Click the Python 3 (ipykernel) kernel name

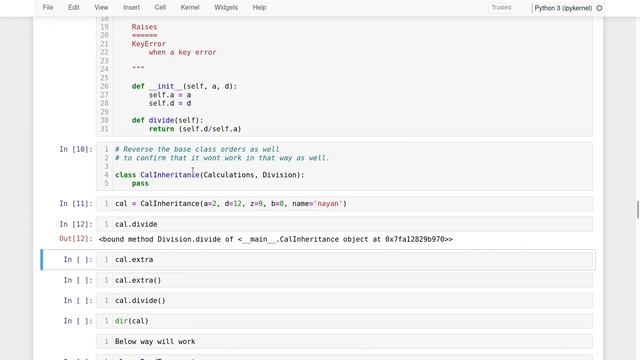[563, 8]
